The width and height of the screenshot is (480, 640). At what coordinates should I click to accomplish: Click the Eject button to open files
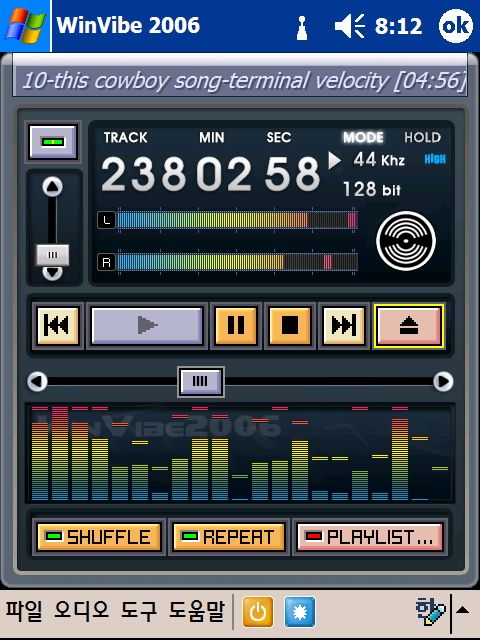pyautogui.click(x=409, y=326)
